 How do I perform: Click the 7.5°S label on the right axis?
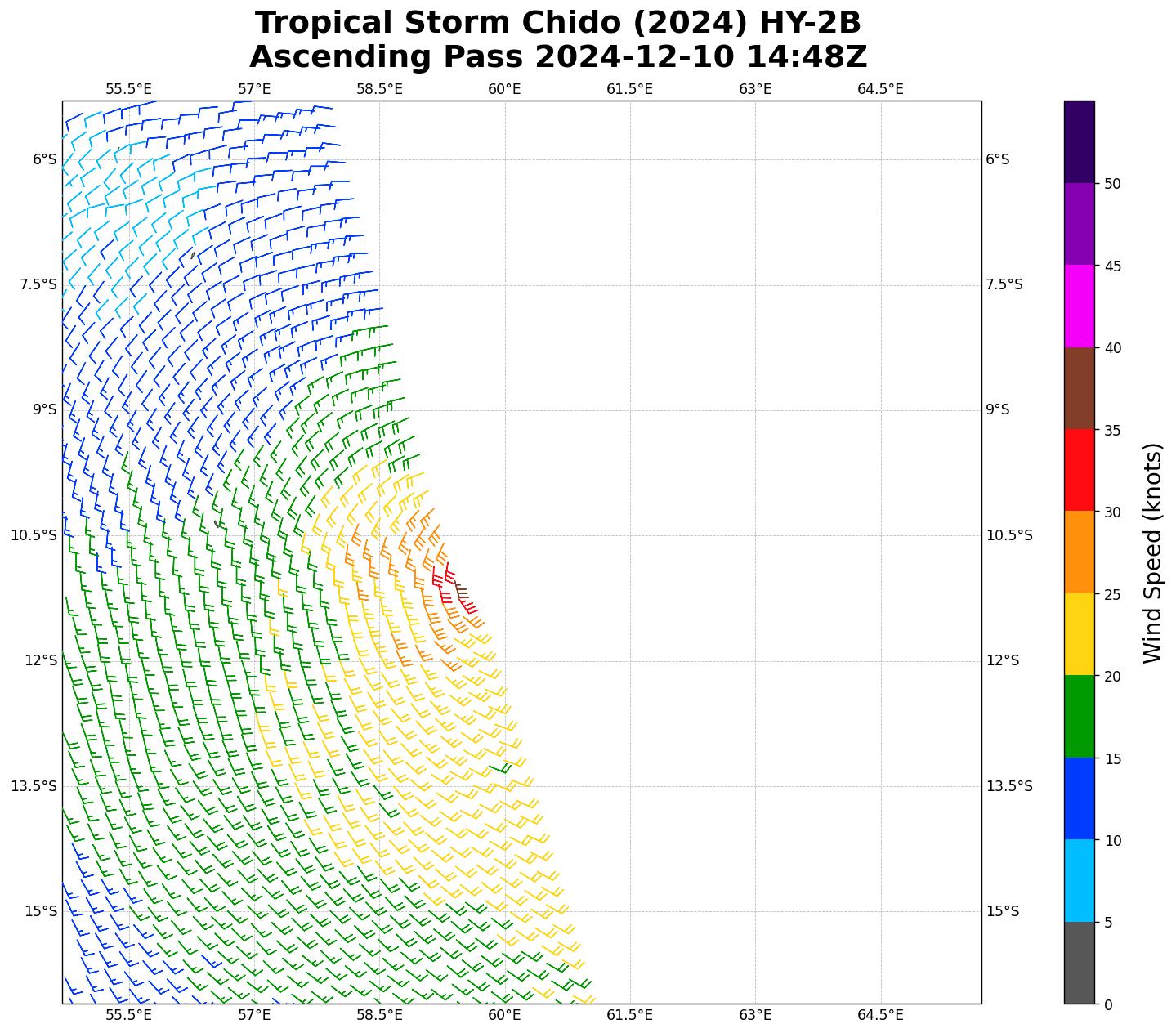1004,284
